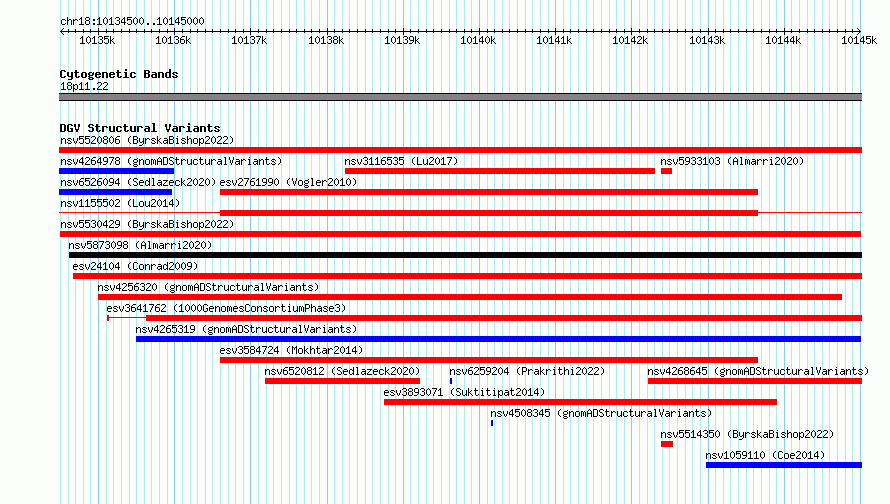This screenshot has width=890, height=504.
Task: Open the esv3893071 (Suktitipat2014) label
Action: 464,392
